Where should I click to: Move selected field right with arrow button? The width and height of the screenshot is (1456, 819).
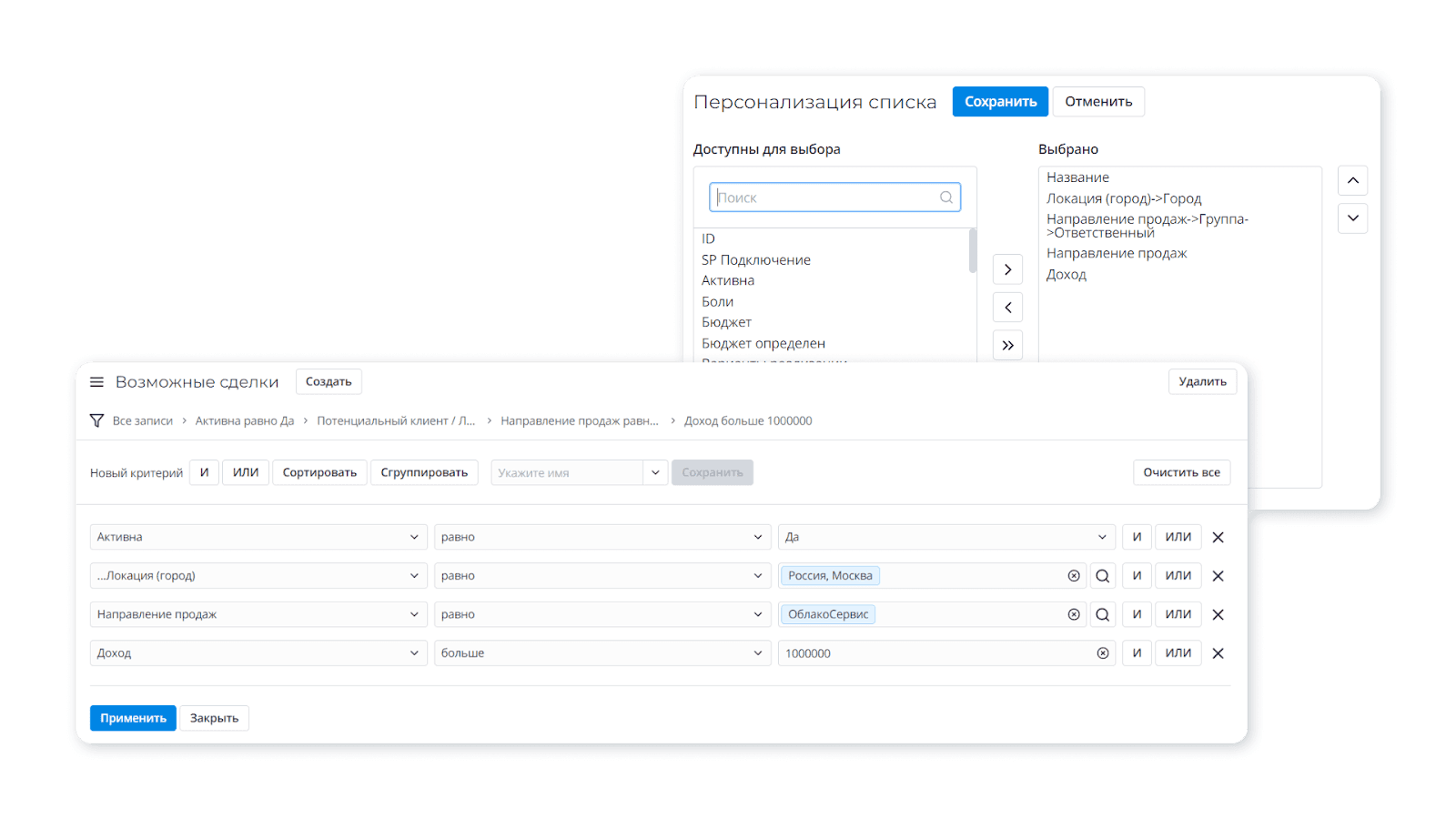pos(1007,269)
